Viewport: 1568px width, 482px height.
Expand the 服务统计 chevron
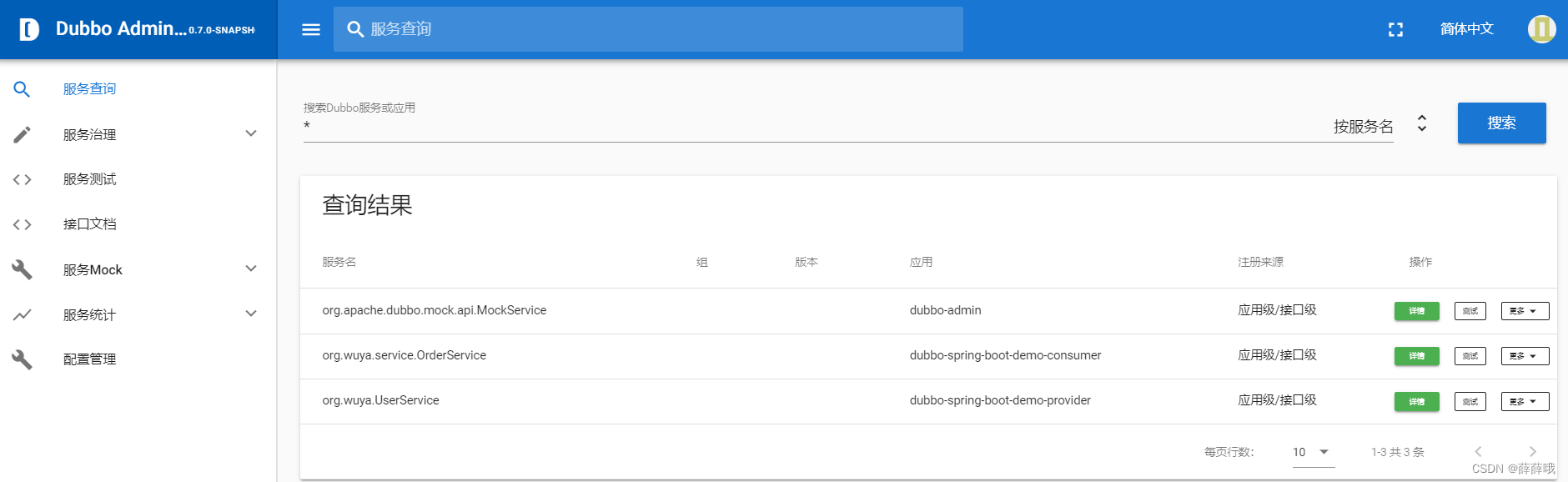point(251,314)
